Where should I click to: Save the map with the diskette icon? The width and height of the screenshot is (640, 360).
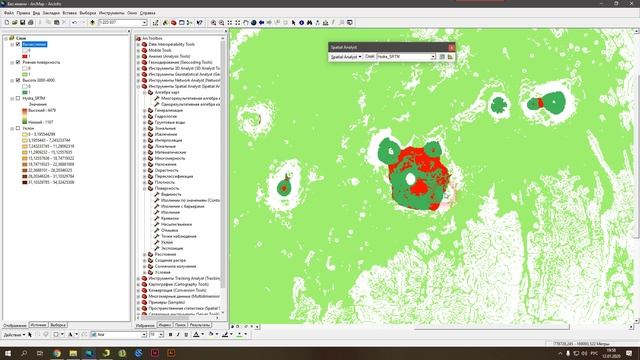22,22
